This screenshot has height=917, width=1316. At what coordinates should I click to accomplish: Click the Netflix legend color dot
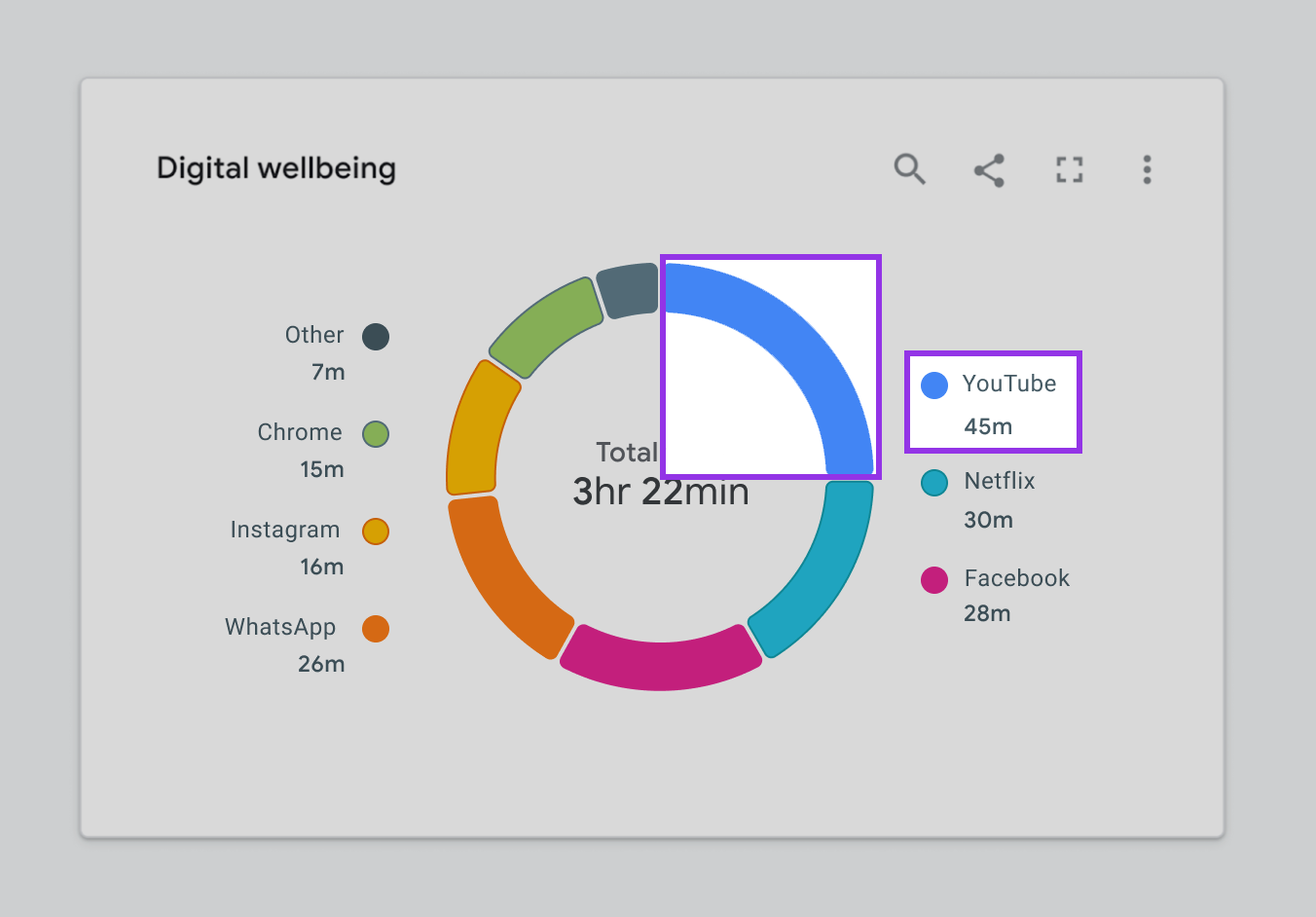tap(932, 482)
